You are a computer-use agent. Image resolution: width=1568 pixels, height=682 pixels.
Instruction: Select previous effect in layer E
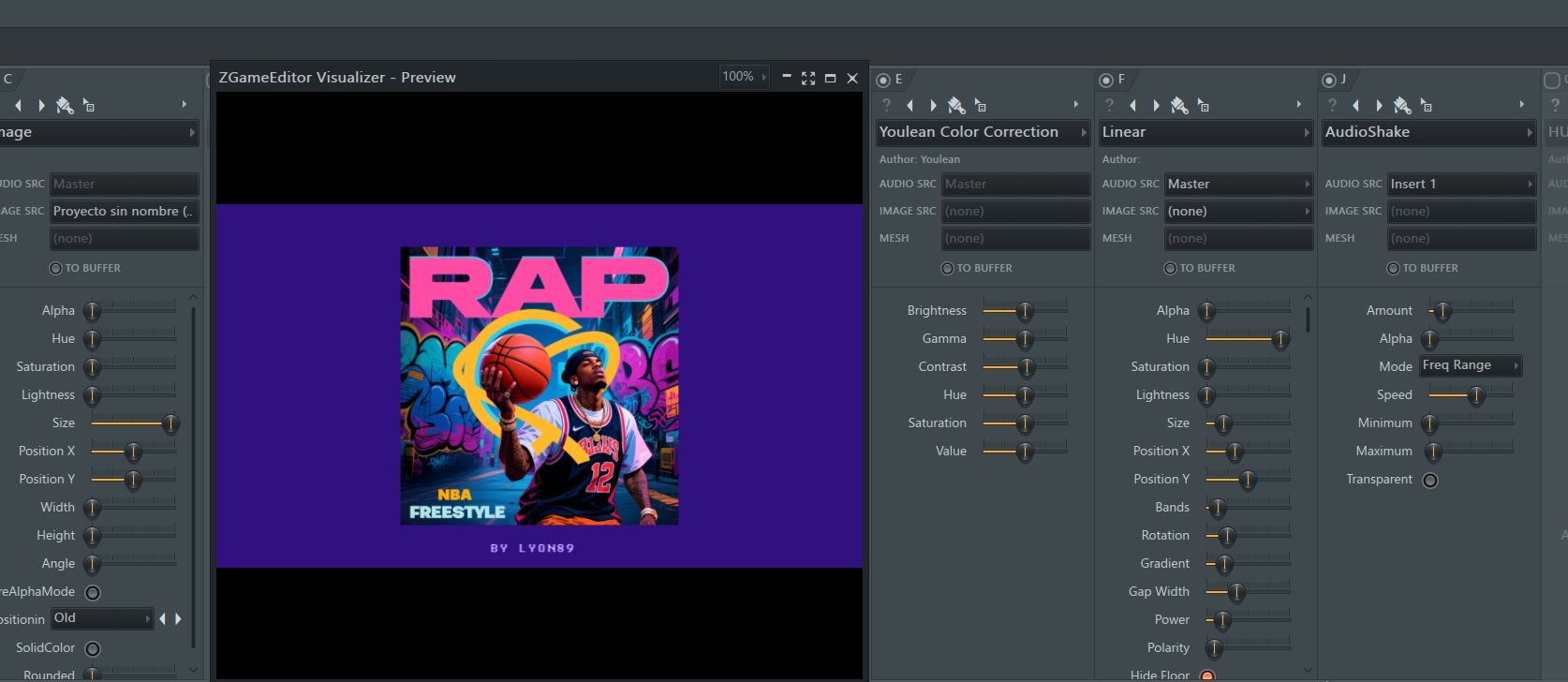coord(910,105)
